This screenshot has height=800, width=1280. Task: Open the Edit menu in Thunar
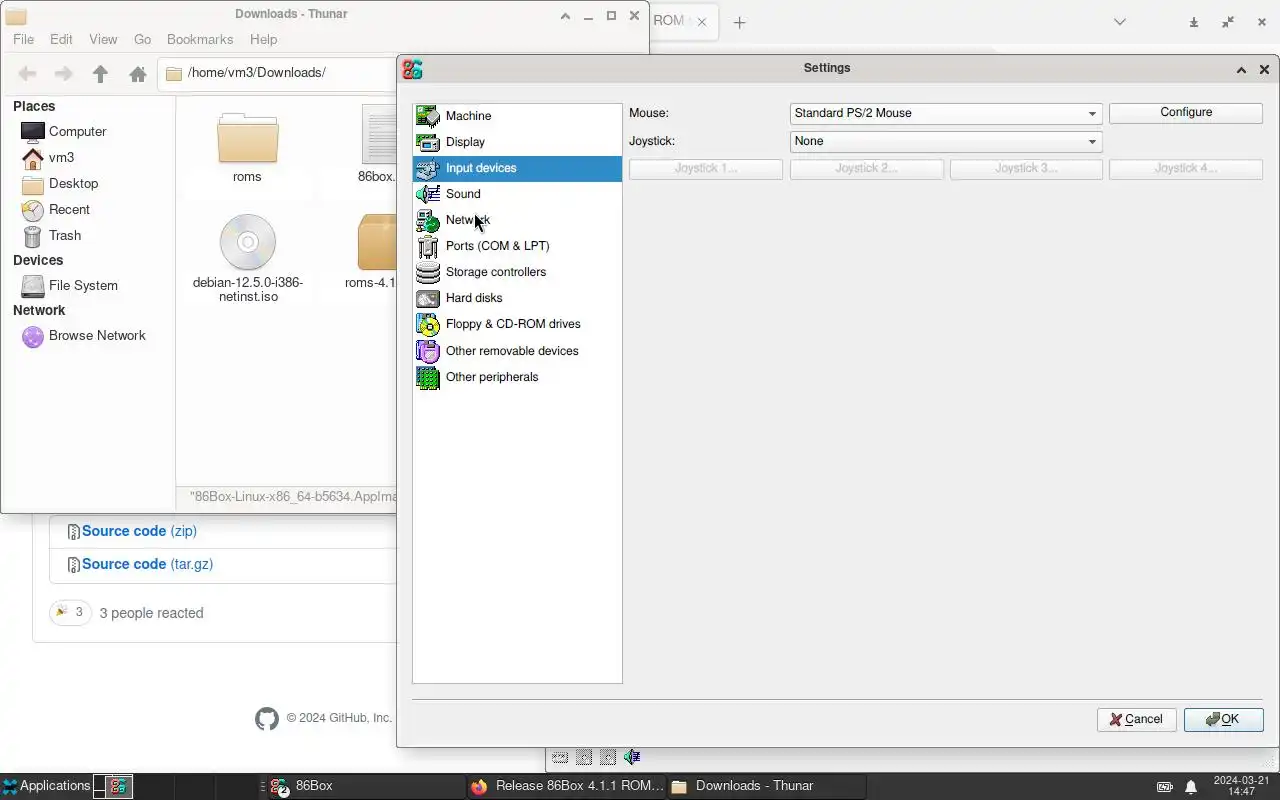(61, 39)
